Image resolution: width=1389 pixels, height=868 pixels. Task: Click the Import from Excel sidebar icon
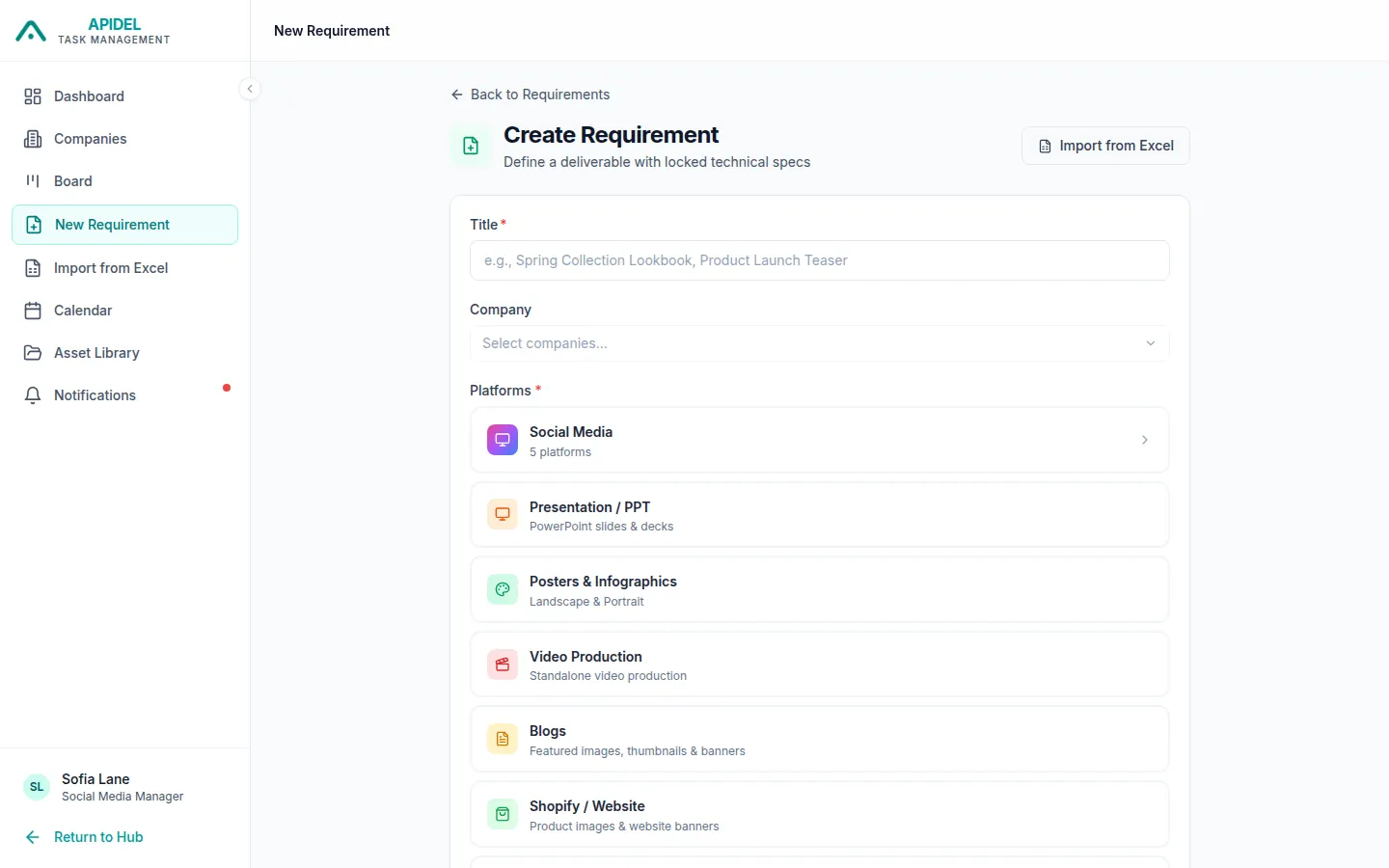coord(33,268)
